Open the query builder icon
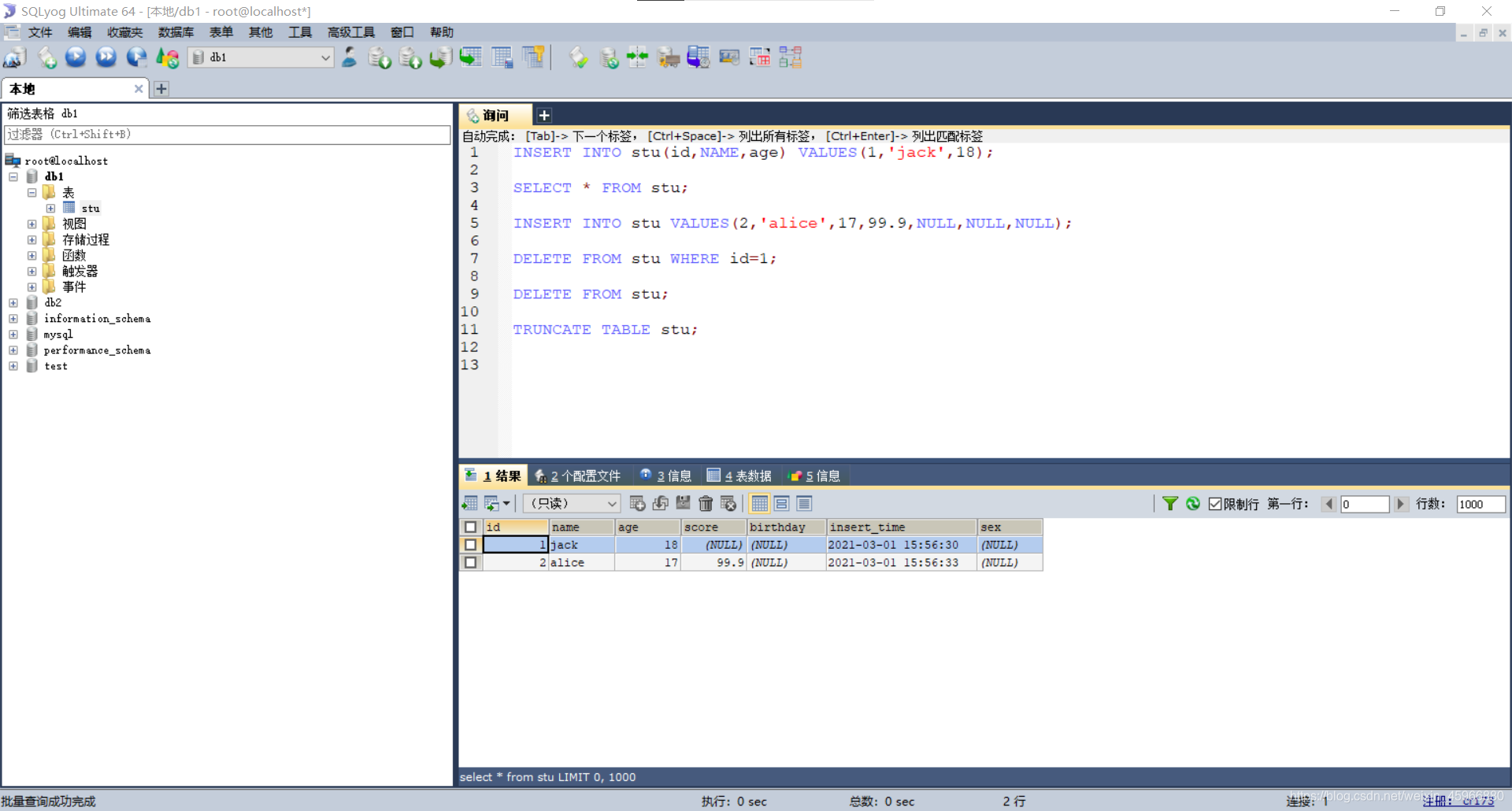1512x811 pixels. (760, 57)
